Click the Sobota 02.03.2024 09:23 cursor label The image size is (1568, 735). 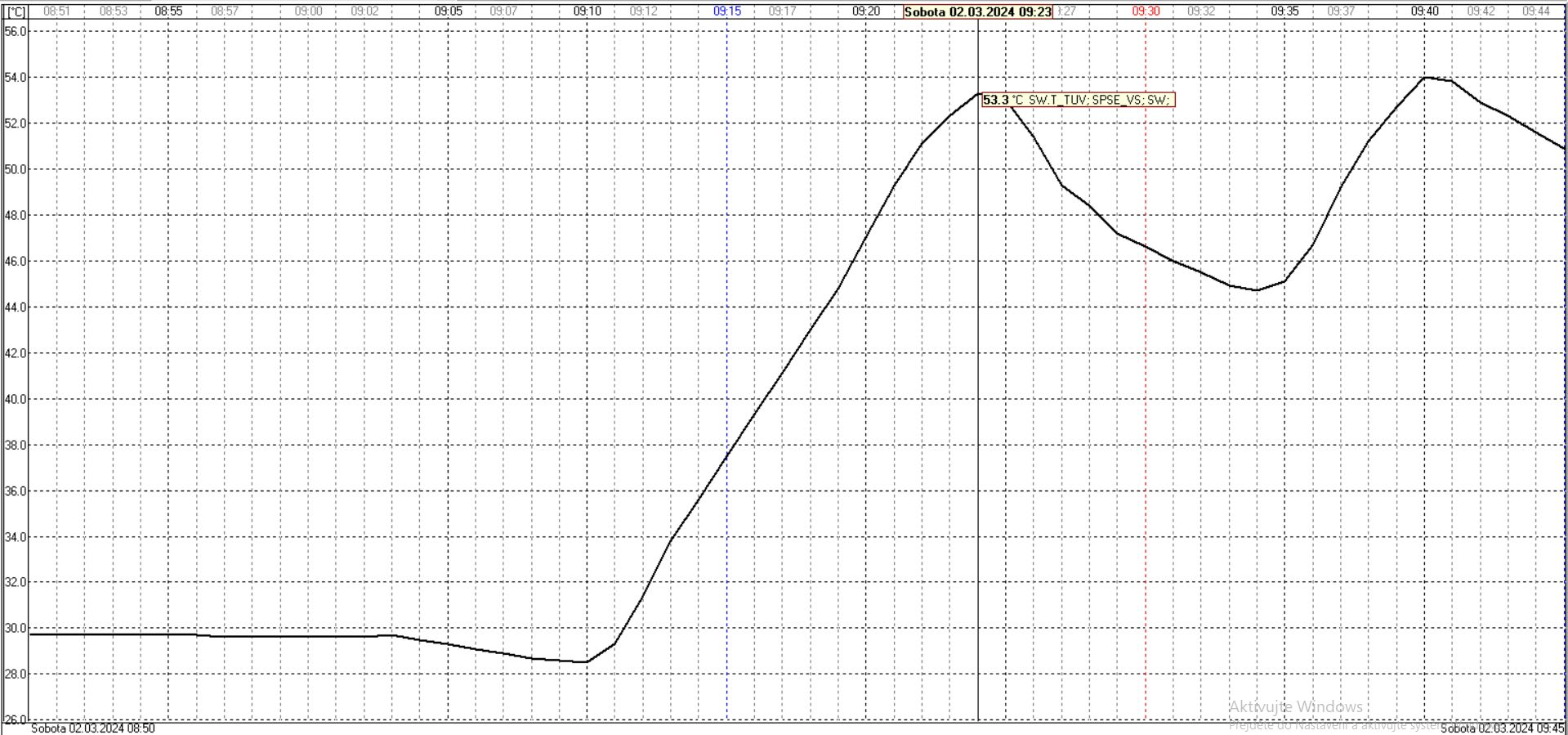click(977, 12)
